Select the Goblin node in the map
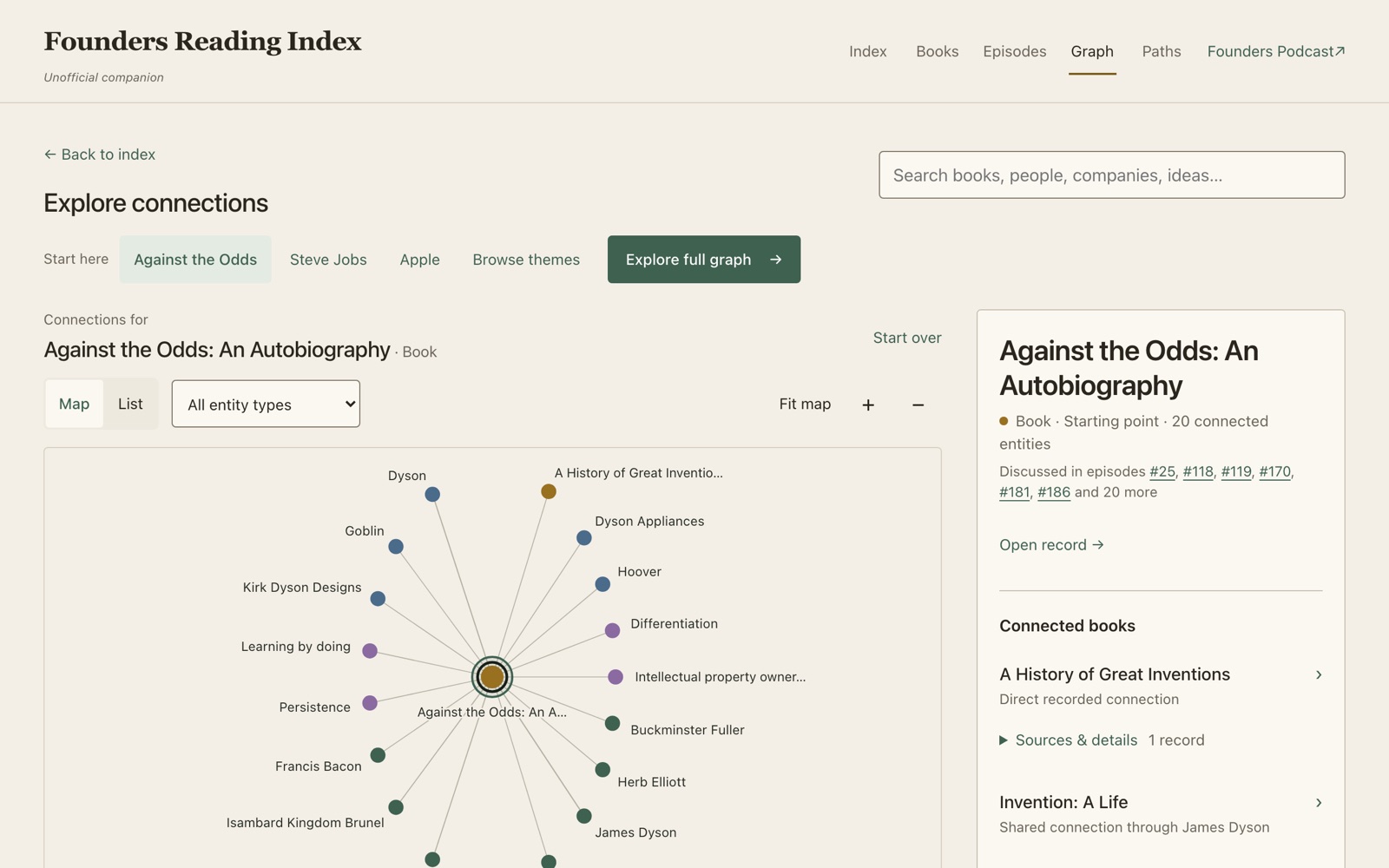This screenshot has height=868, width=1389. point(396,547)
